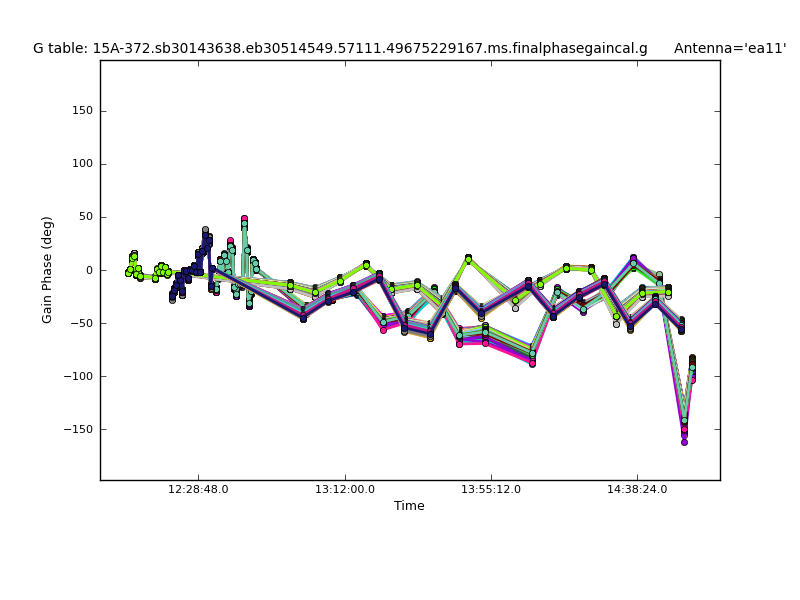Select the 'Time' x-axis label

[x=409, y=506]
